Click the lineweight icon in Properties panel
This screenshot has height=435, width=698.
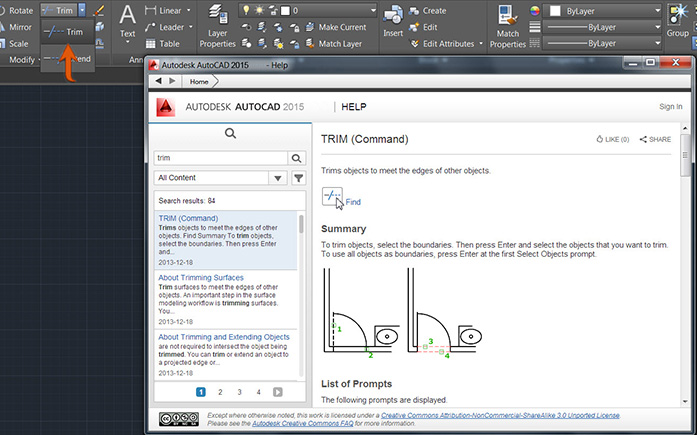tap(535, 27)
